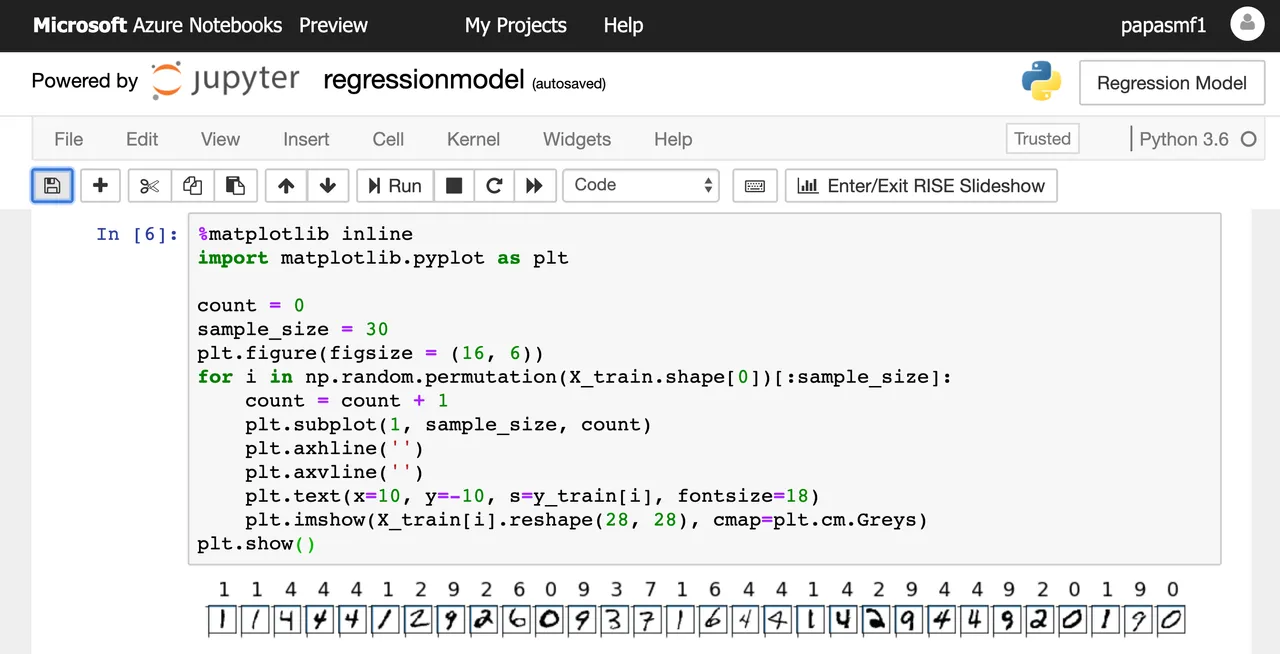Click Microsoft Azure Notebooks home link

point(158,25)
